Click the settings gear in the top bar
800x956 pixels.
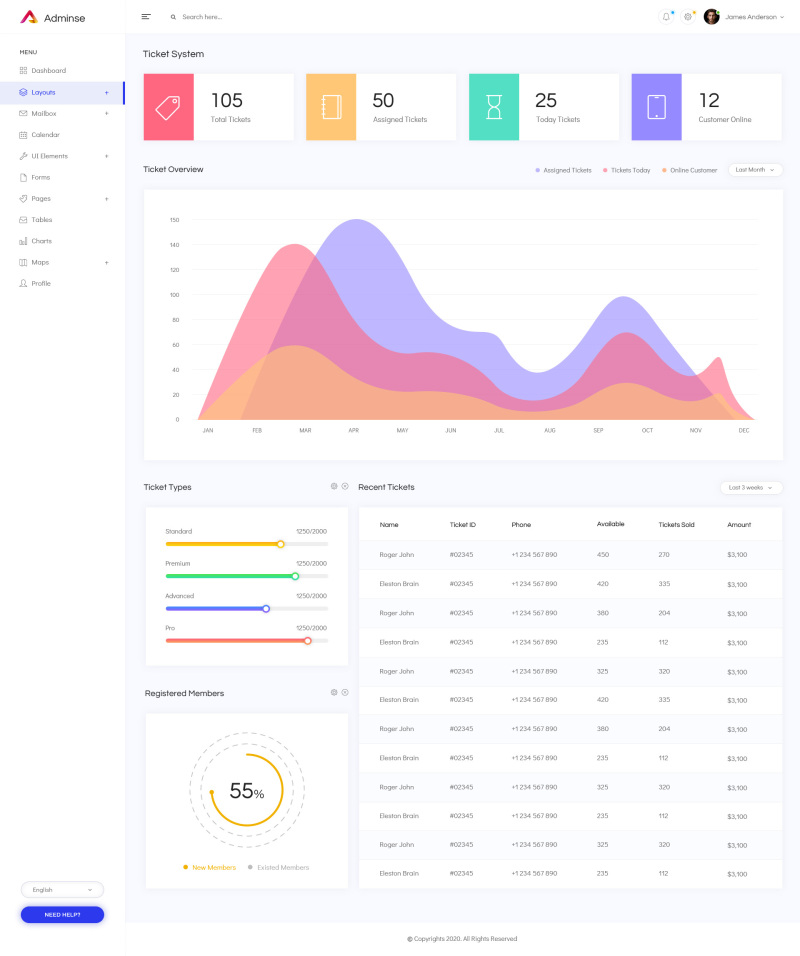click(687, 16)
